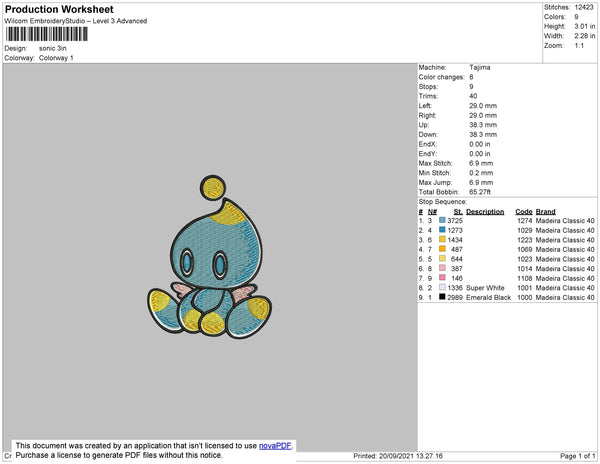Click the 'Emerald Black' description text

coord(489,297)
